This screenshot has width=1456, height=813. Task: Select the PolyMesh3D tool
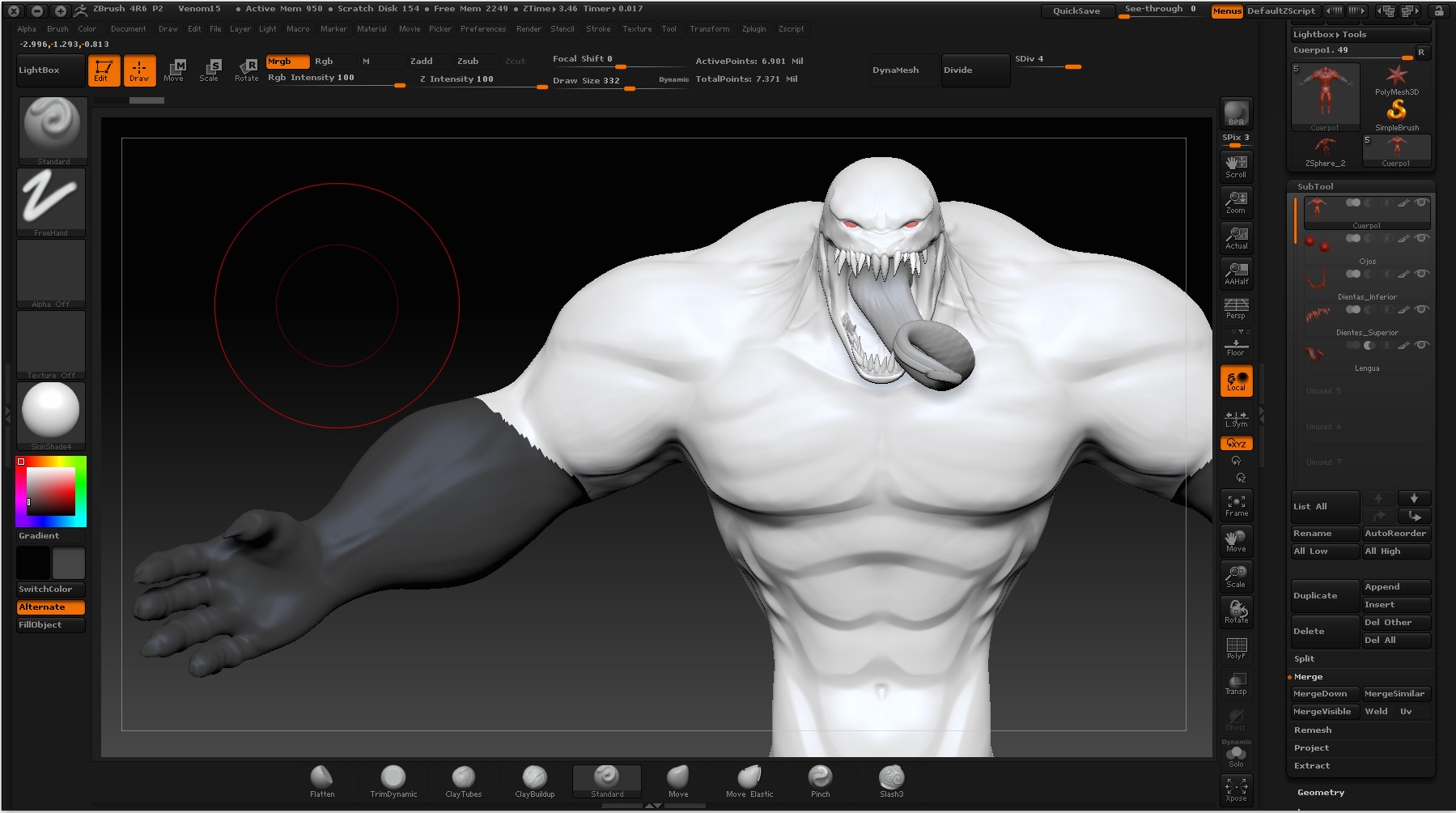click(1397, 80)
